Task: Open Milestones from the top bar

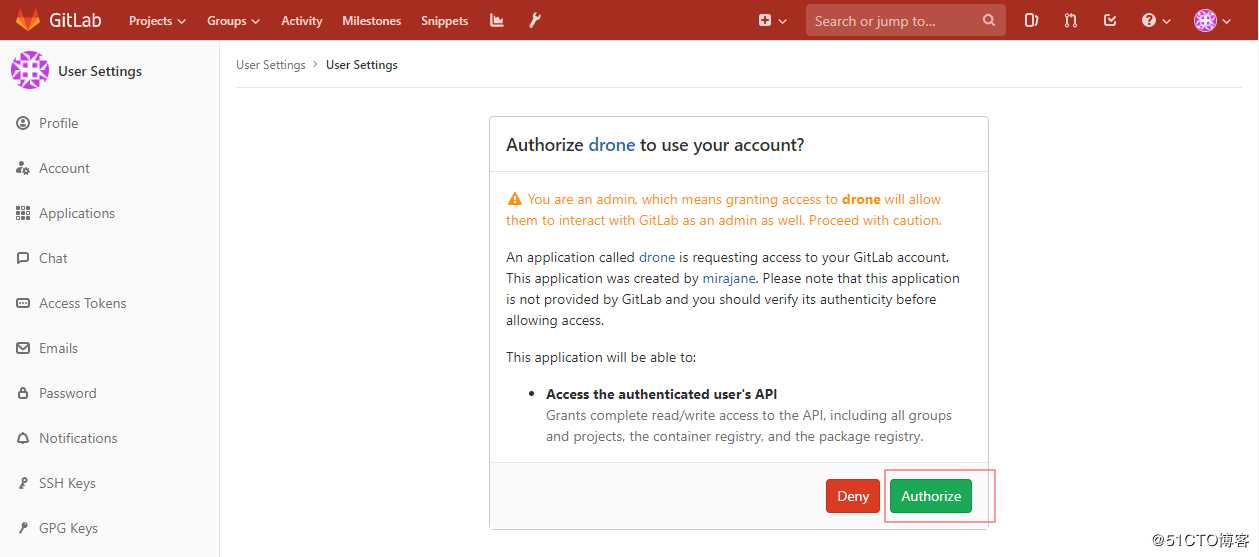Action: coord(371,20)
